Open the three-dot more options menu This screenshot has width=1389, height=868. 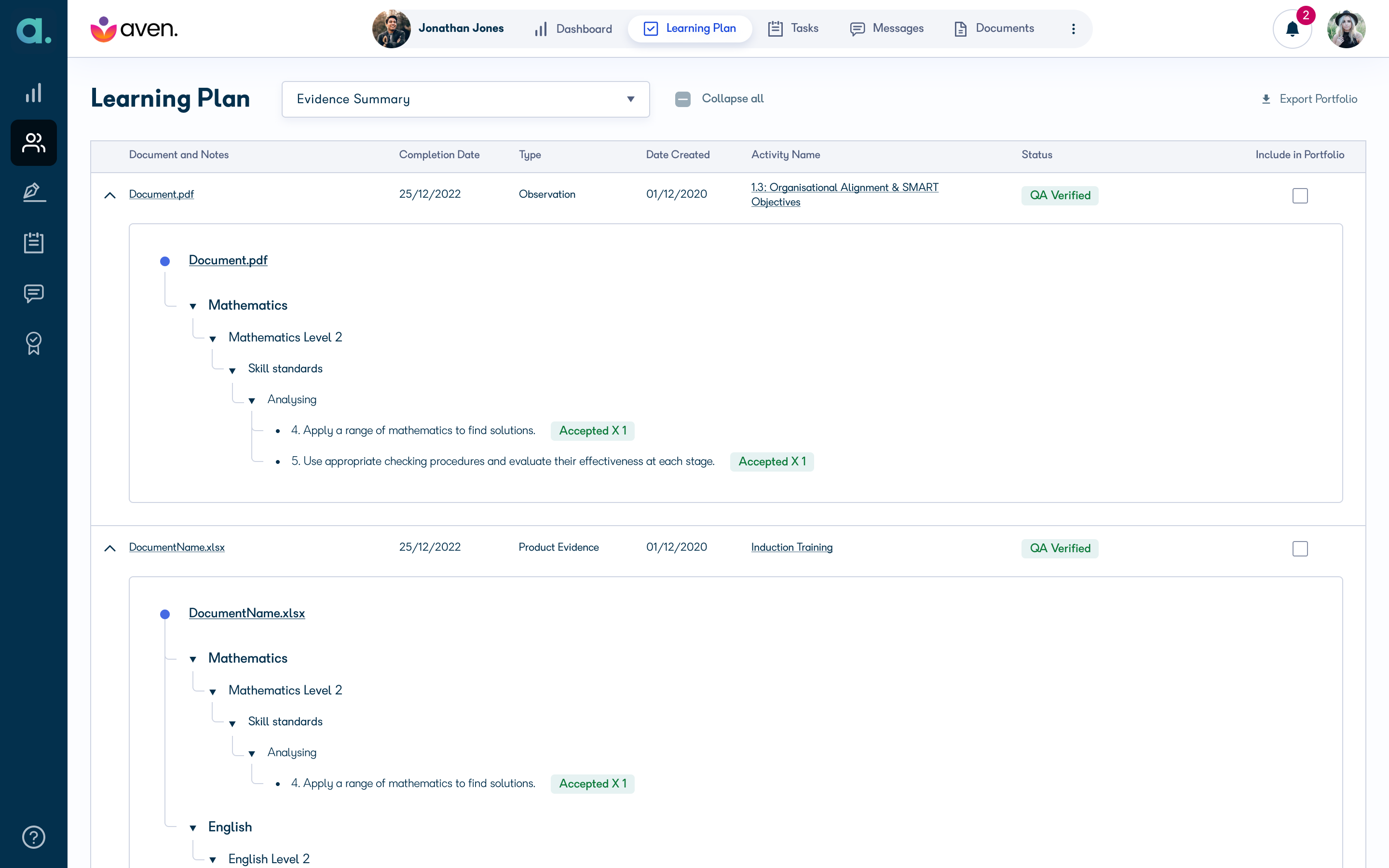(x=1073, y=29)
